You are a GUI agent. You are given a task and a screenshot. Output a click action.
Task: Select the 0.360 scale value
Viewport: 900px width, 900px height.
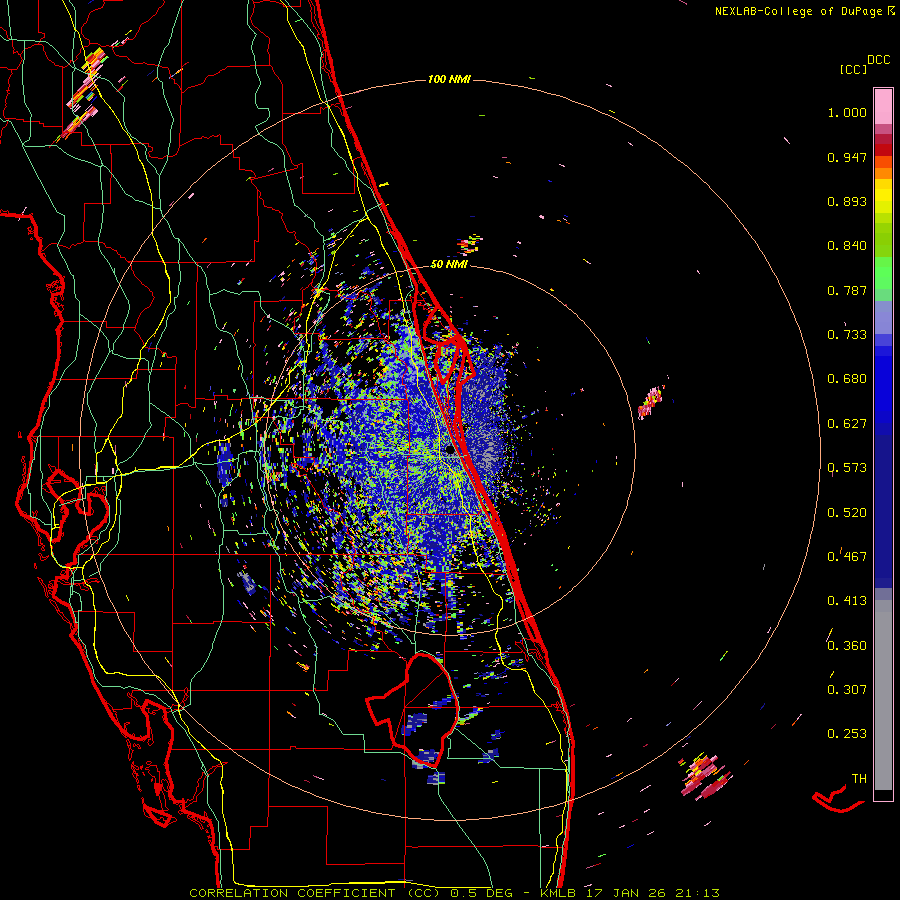pos(847,646)
